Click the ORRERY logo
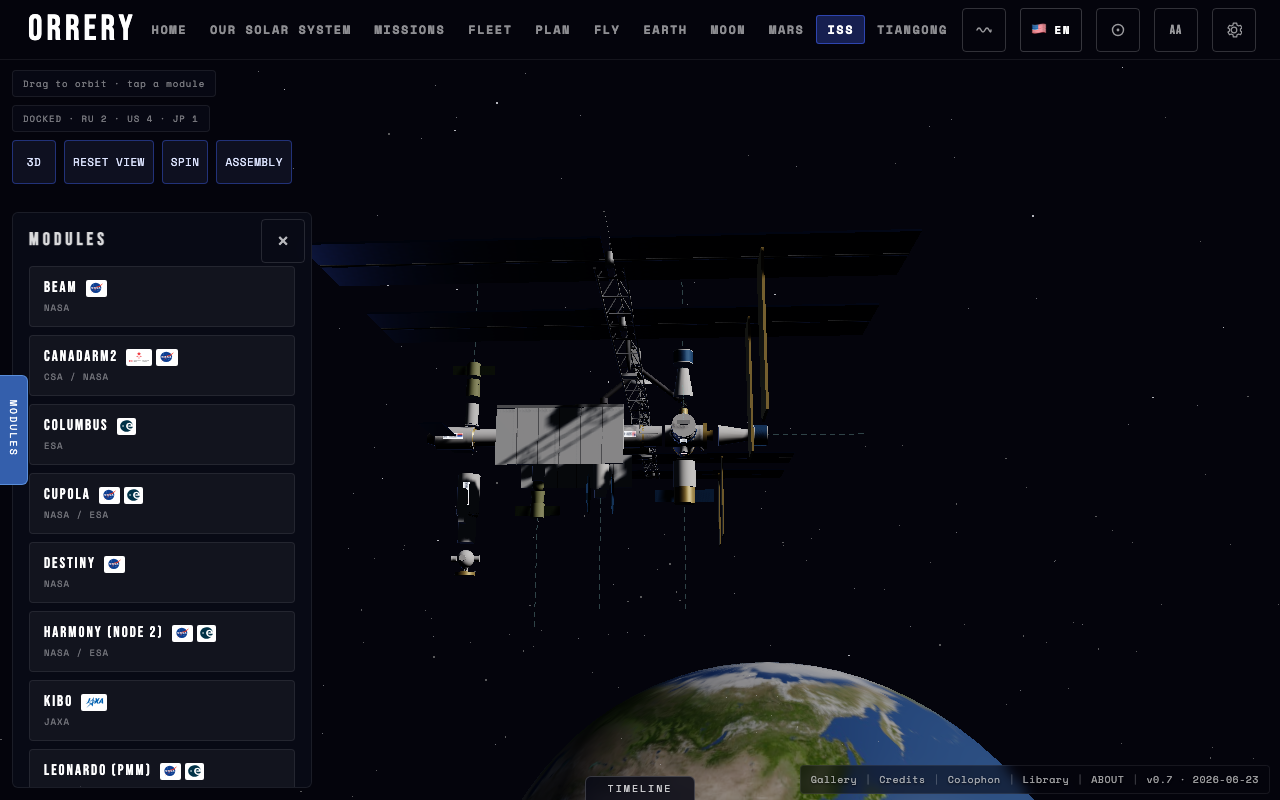 81,28
